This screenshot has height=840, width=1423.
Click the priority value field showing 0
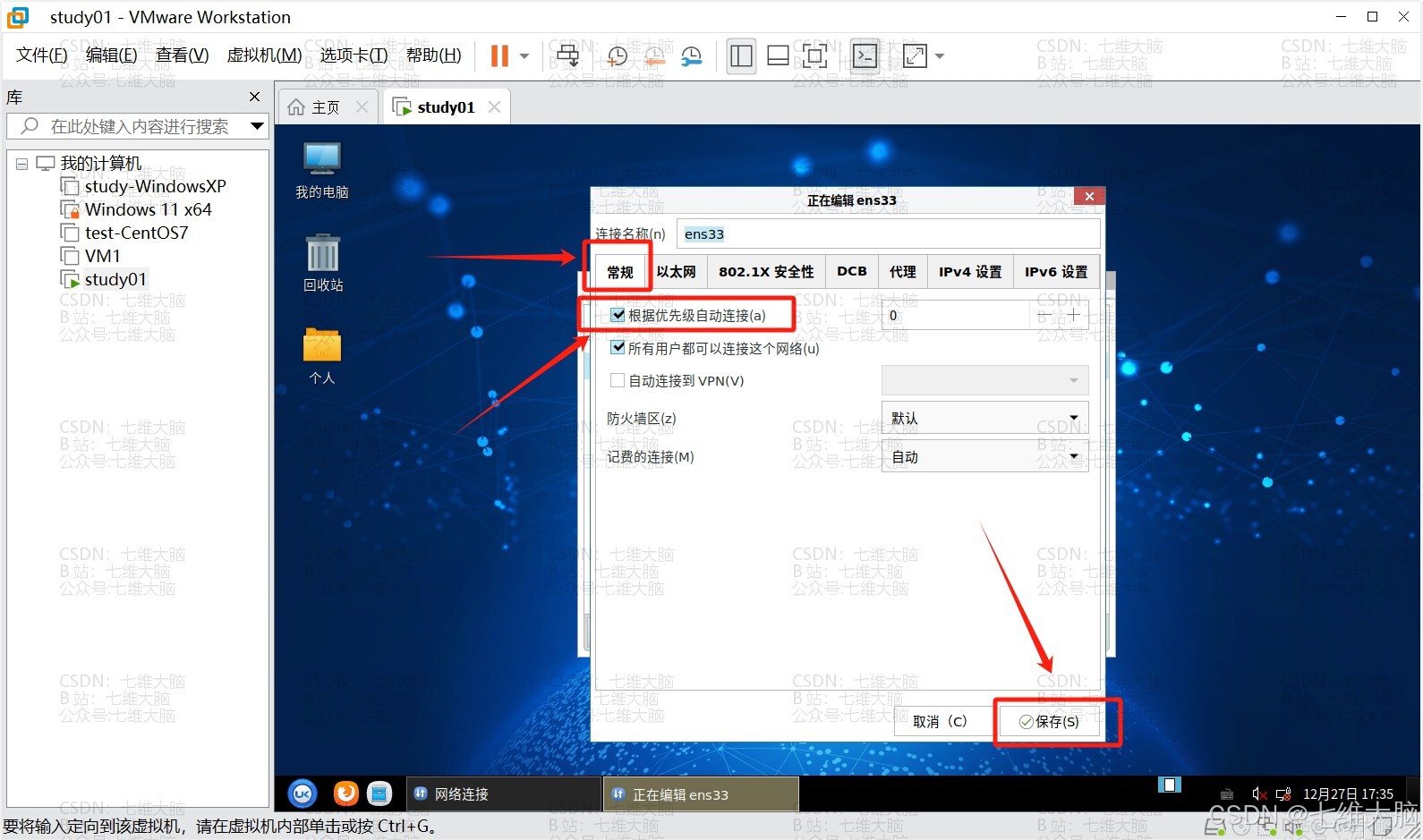click(956, 315)
